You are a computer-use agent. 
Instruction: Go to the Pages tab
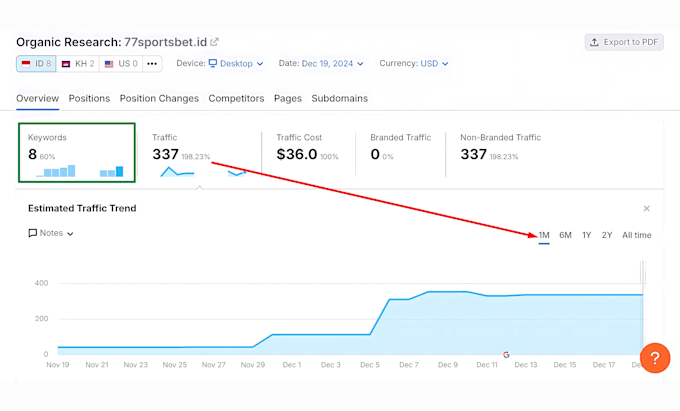tap(288, 98)
